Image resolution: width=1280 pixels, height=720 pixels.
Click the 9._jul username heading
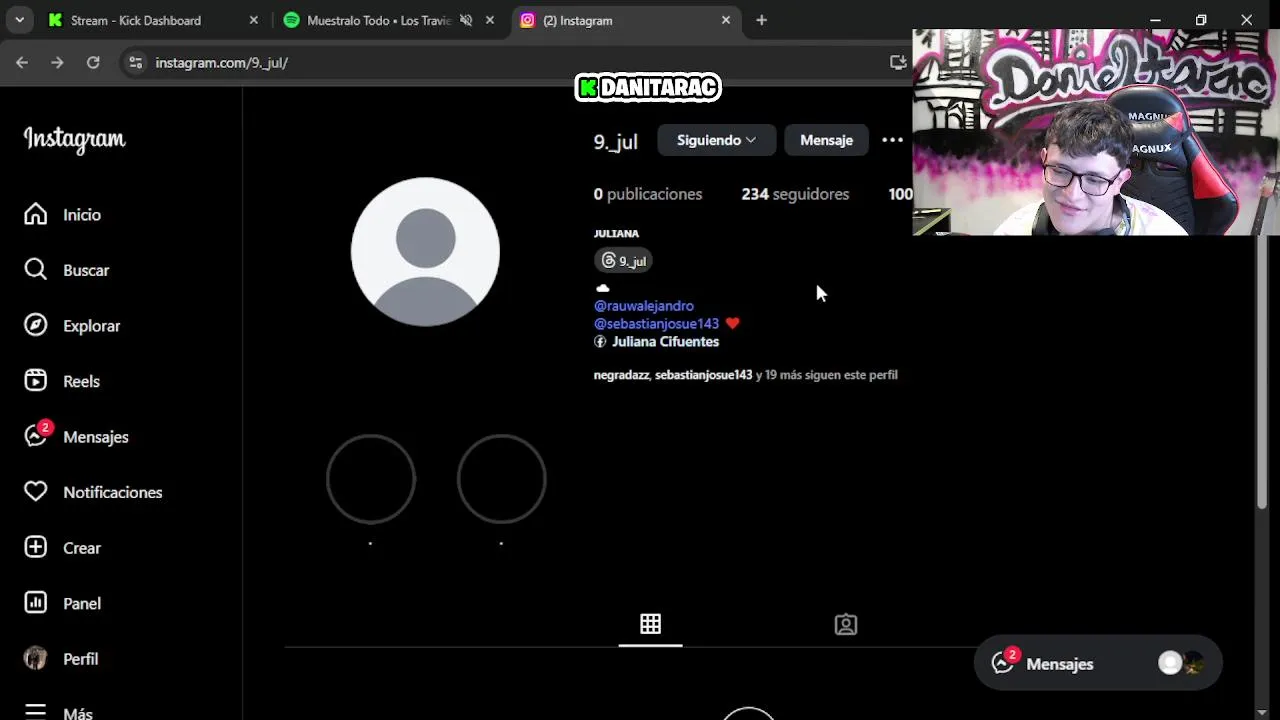pos(616,141)
